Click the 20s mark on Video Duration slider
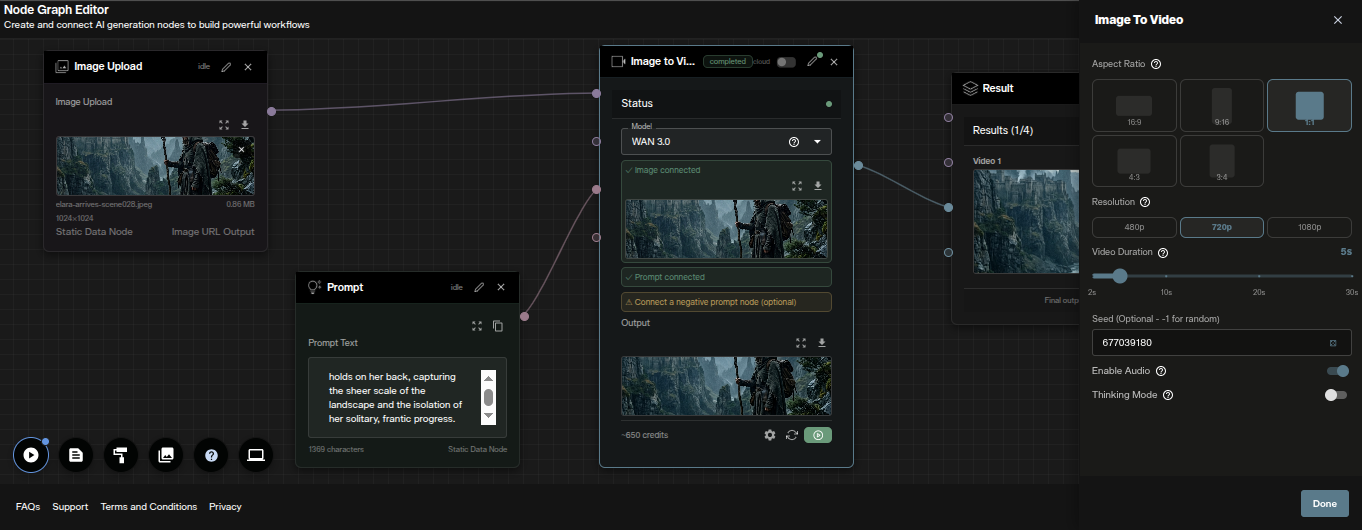Image resolution: width=1362 pixels, height=530 pixels. 1259,276
